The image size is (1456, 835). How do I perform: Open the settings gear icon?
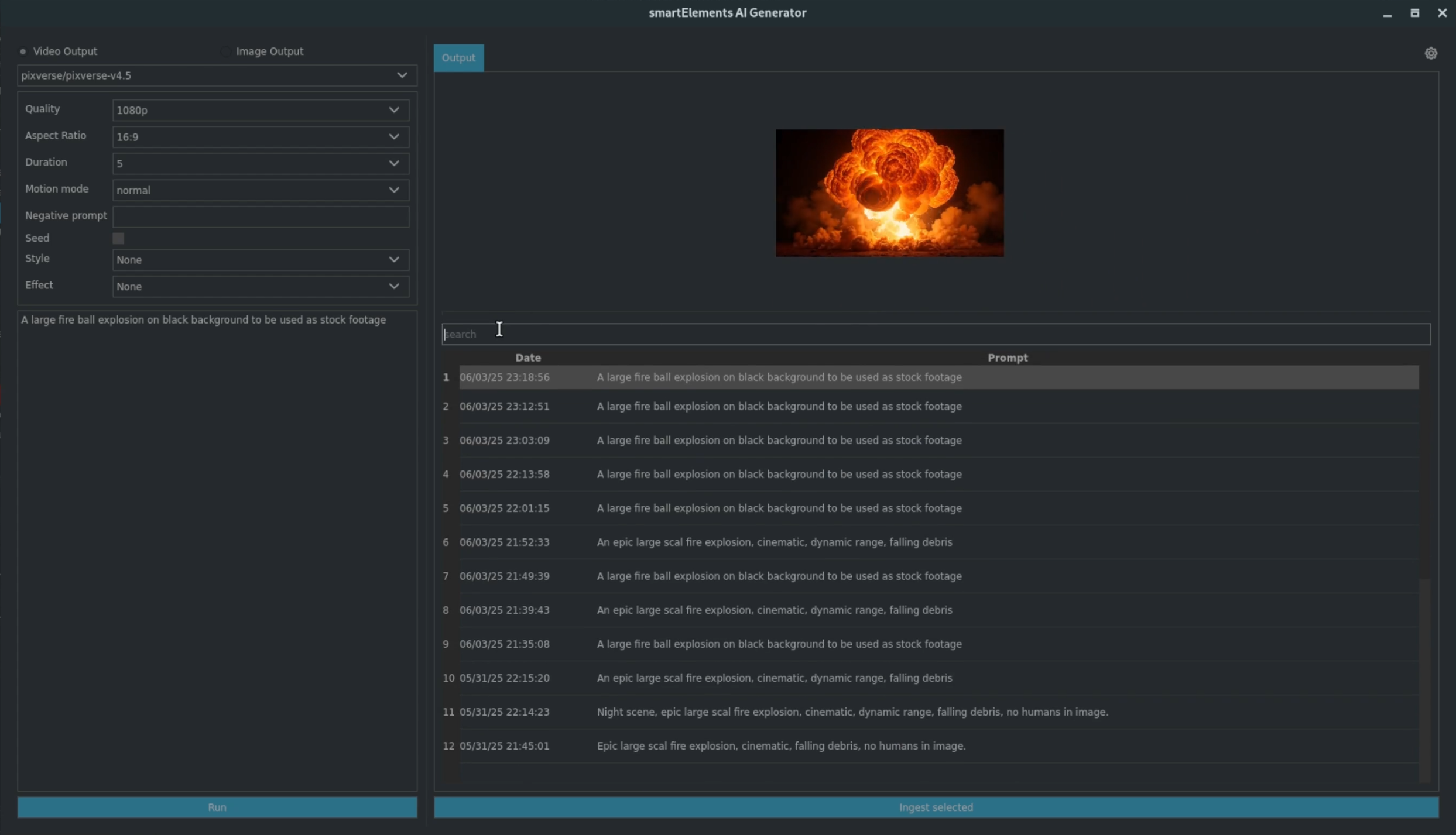coord(1431,53)
